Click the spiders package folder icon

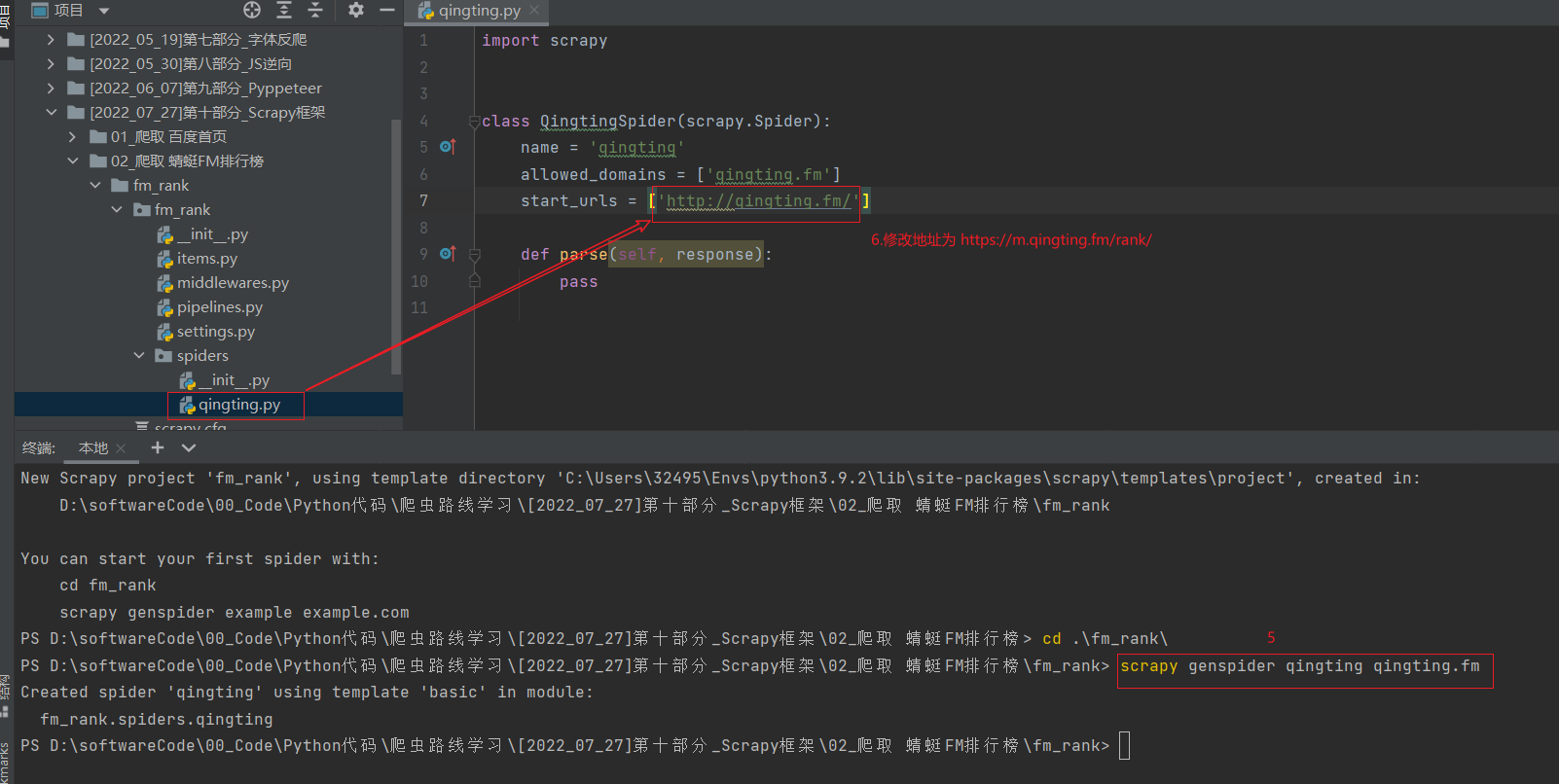pos(163,356)
